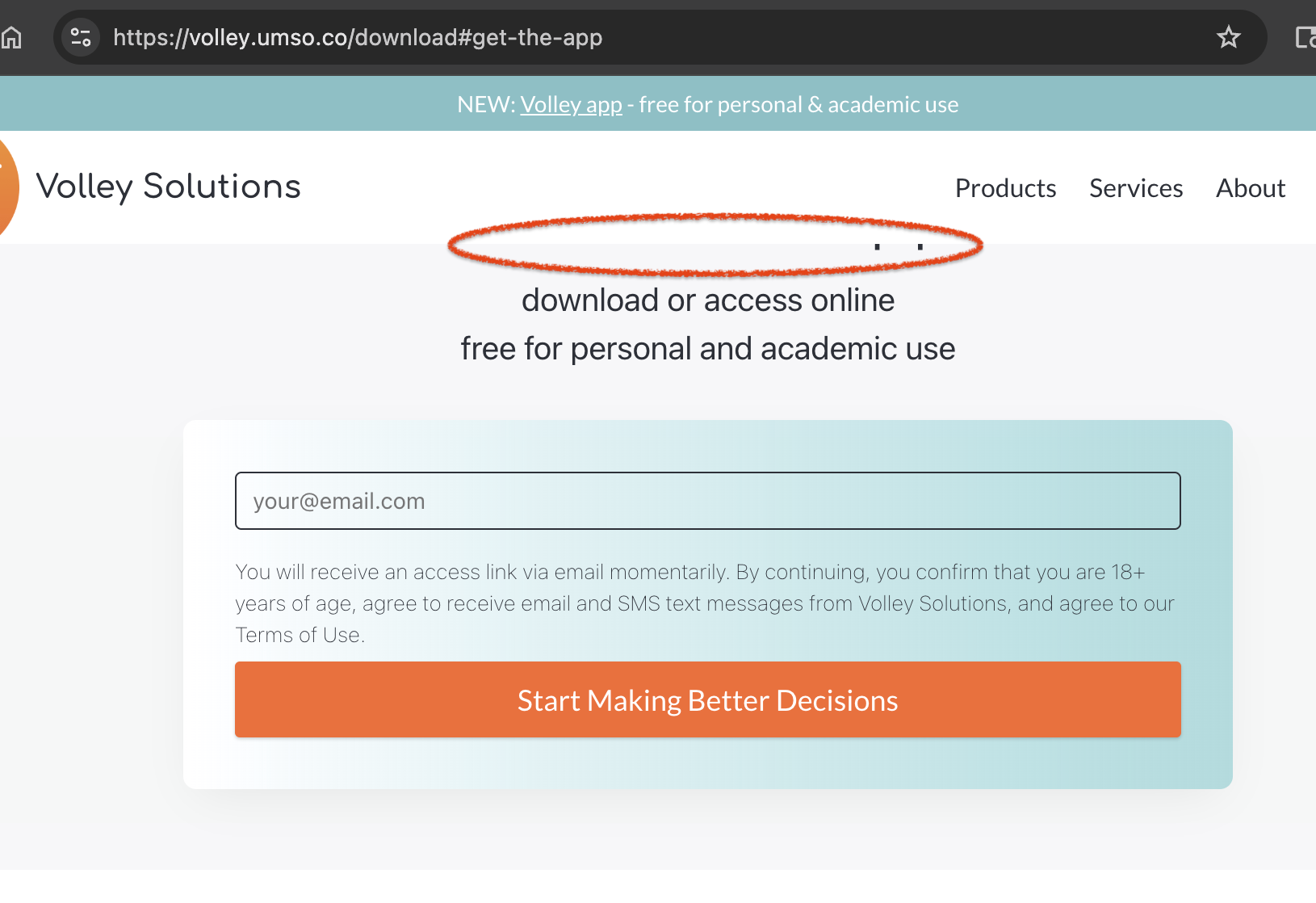
Task: Open the Products menu item
Action: pyautogui.click(x=1005, y=188)
